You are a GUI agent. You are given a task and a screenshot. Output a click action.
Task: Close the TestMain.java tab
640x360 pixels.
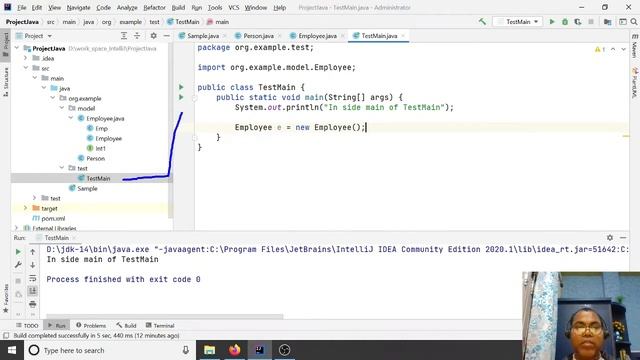(403, 36)
